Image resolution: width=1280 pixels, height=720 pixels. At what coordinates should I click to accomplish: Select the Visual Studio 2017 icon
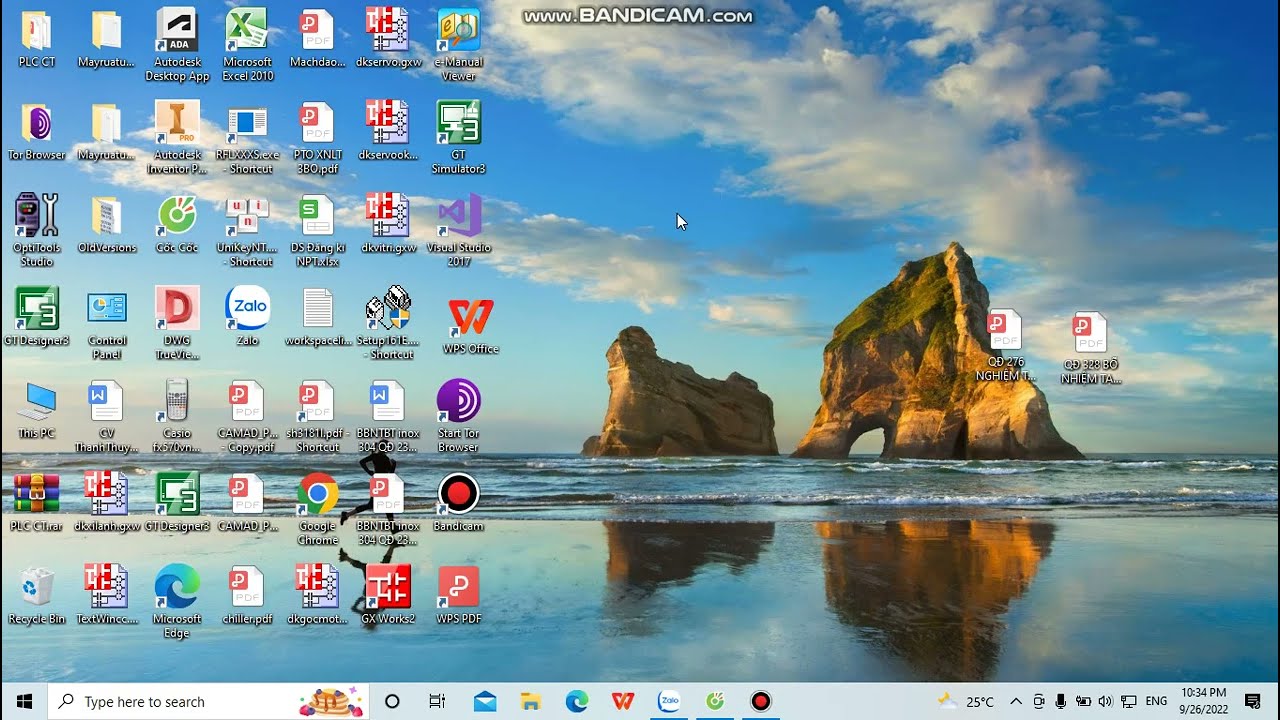(x=459, y=230)
